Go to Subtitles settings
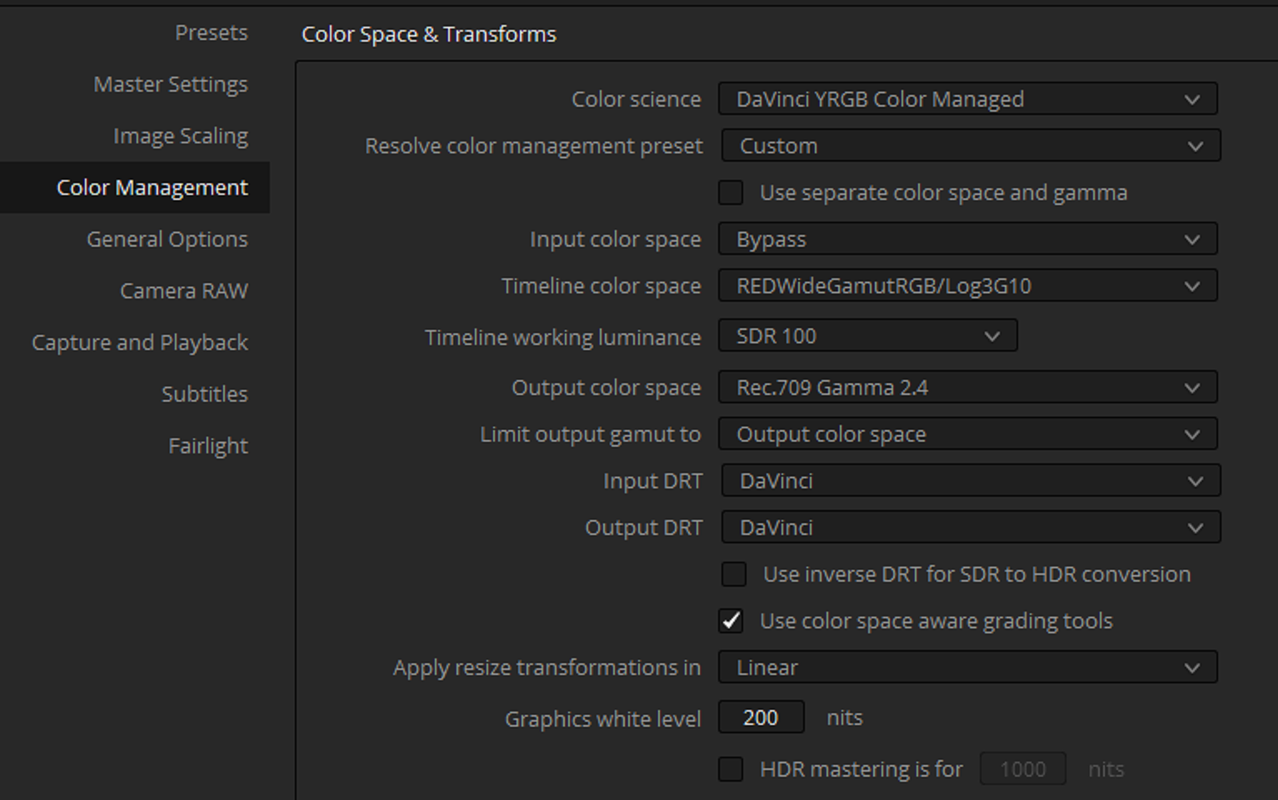 tap(205, 394)
